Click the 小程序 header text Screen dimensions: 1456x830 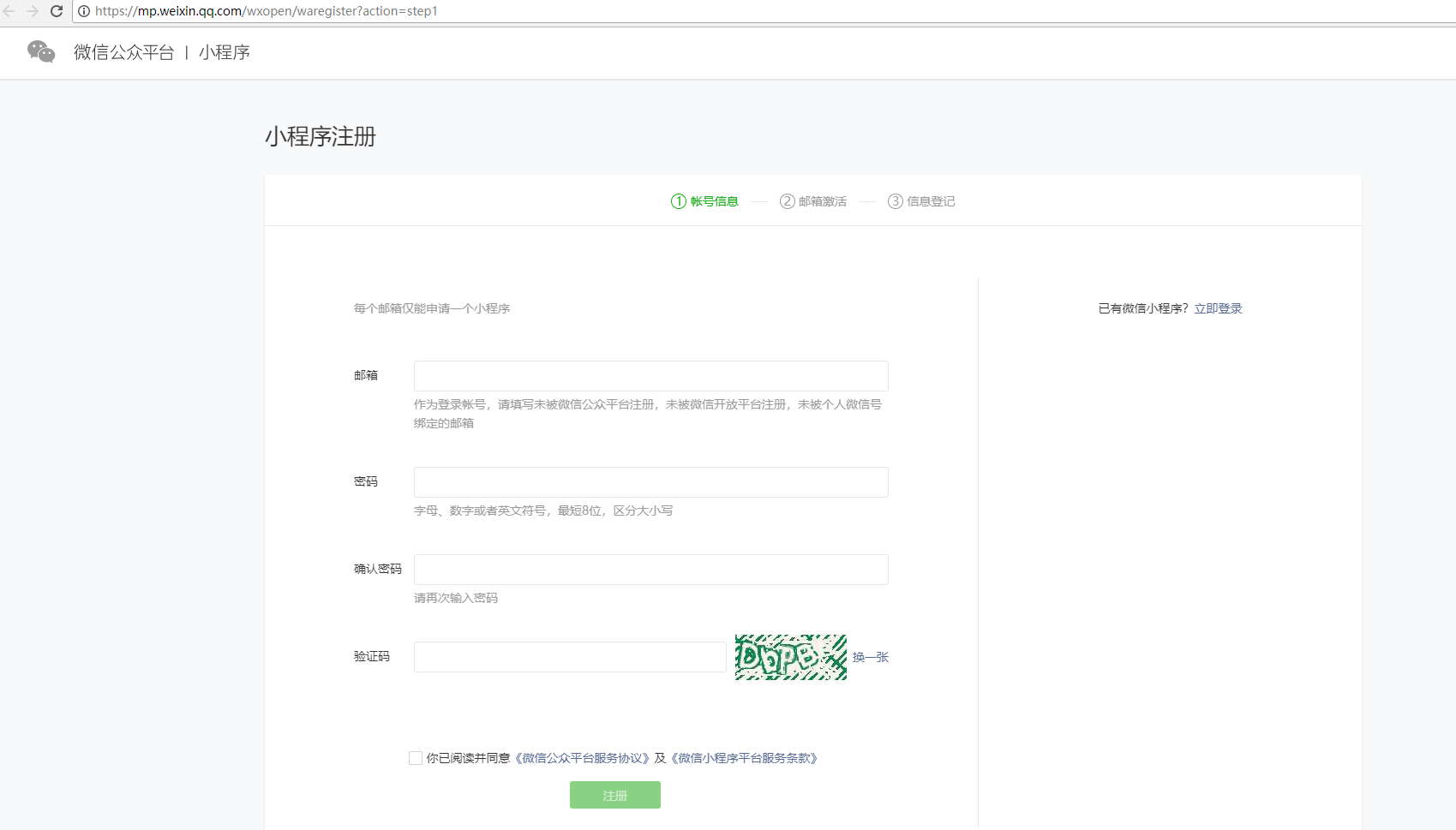coord(225,52)
